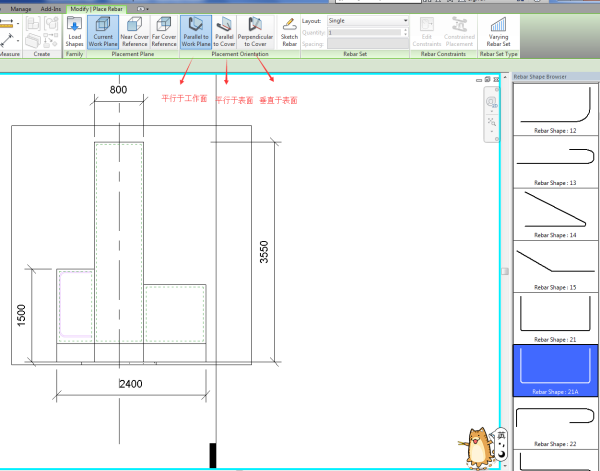Click the Family panel label
The height and width of the screenshot is (471, 600).
74,54
